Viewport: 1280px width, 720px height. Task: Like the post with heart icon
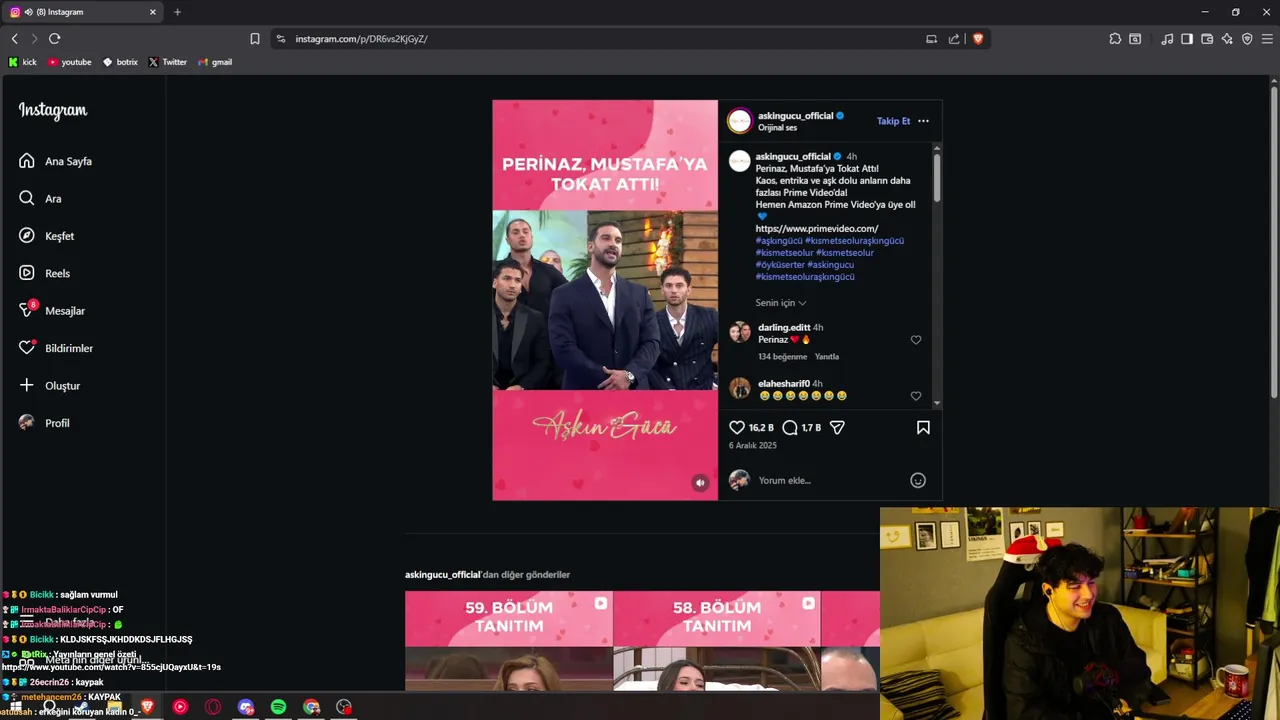(737, 427)
